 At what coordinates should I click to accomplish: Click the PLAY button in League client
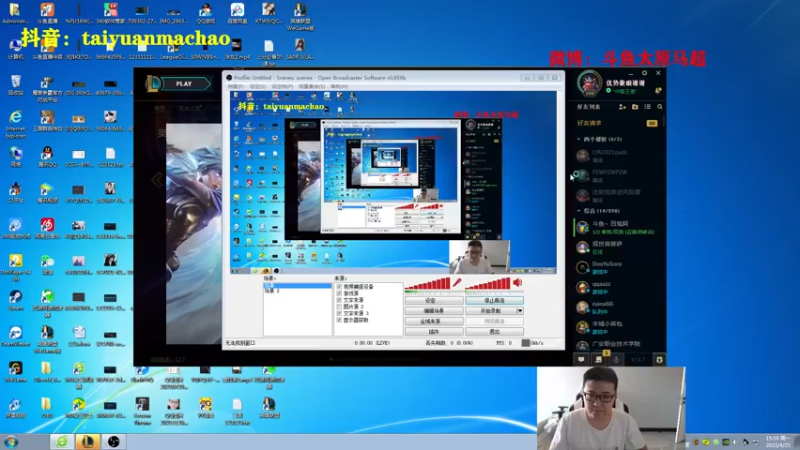tap(184, 84)
